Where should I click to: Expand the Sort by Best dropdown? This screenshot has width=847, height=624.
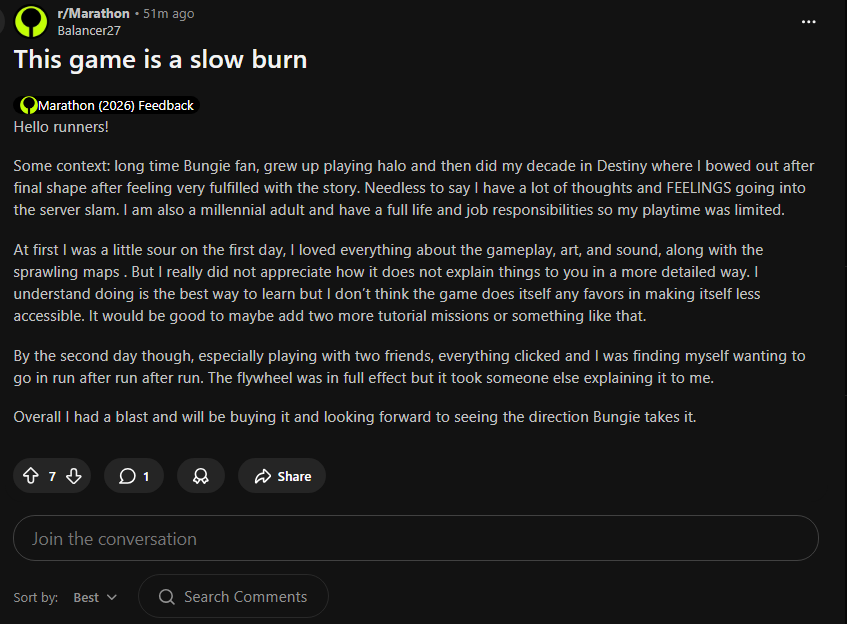[95, 597]
